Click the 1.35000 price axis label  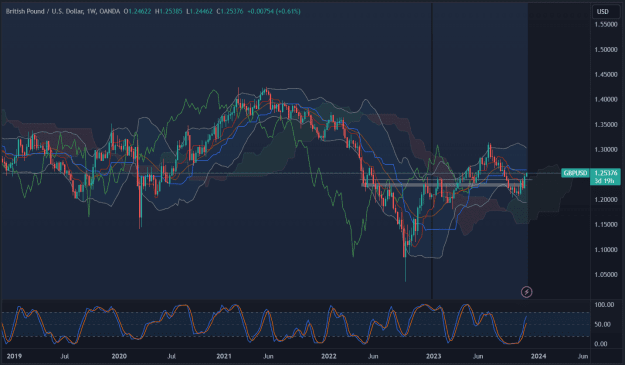coord(606,125)
